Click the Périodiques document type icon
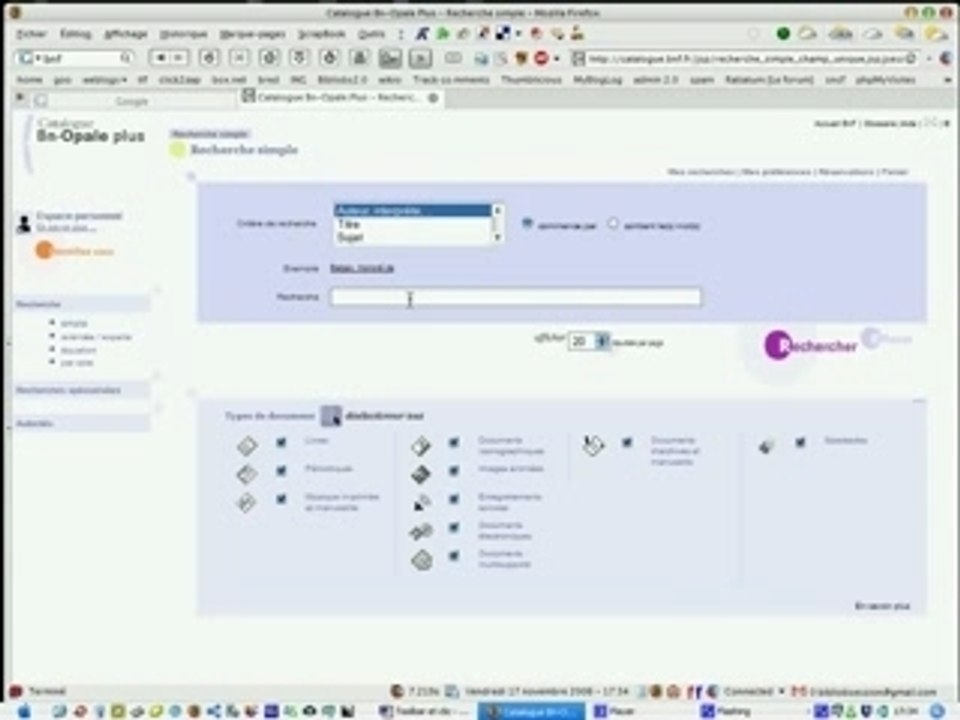960x720 pixels. (247, 474)
